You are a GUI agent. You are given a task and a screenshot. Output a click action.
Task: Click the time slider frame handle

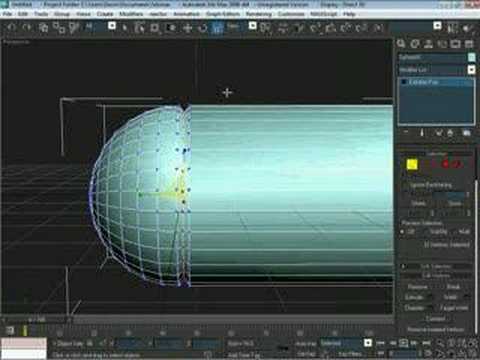[36, 320]
